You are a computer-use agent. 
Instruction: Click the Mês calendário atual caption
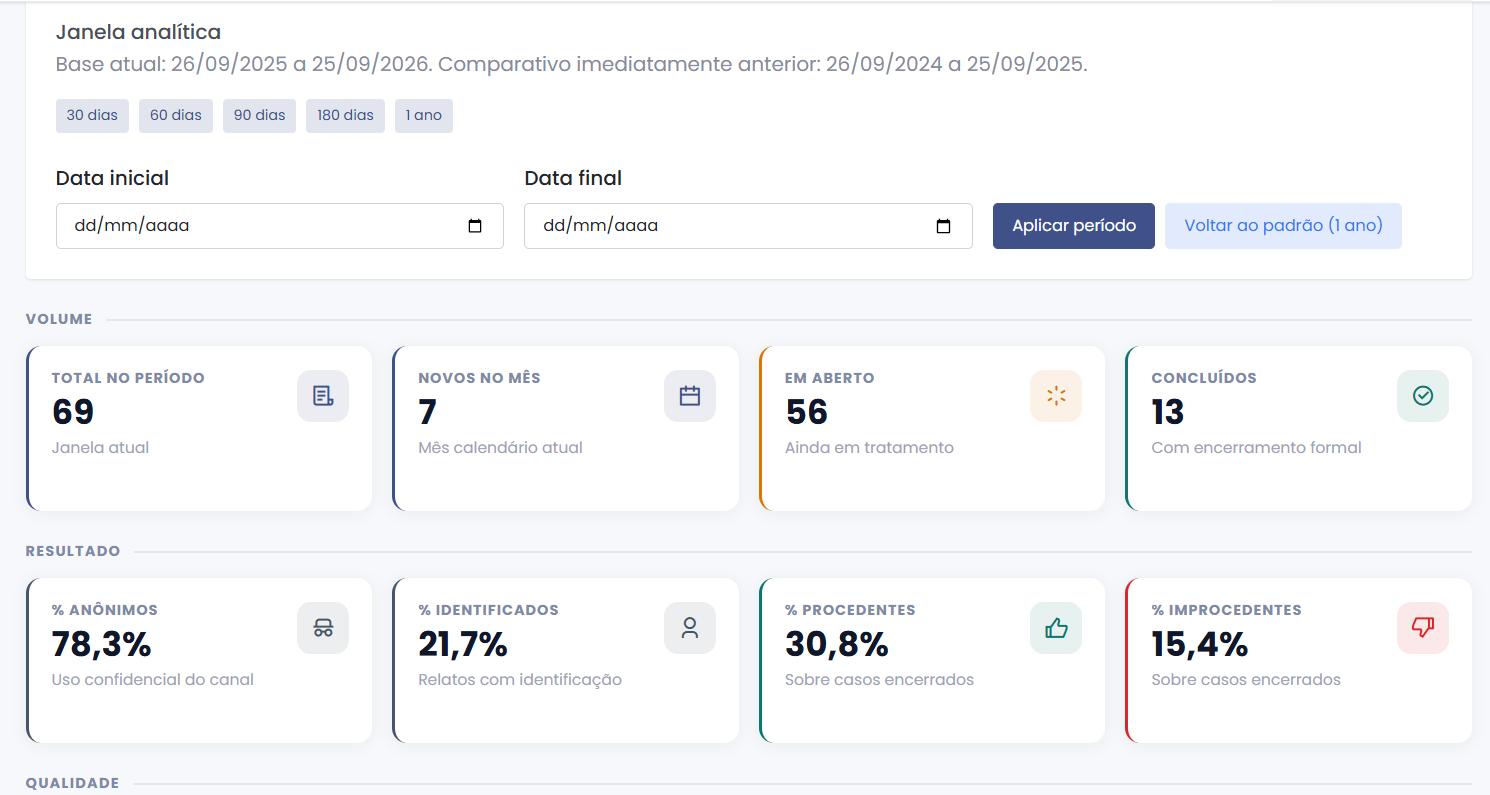500,447
